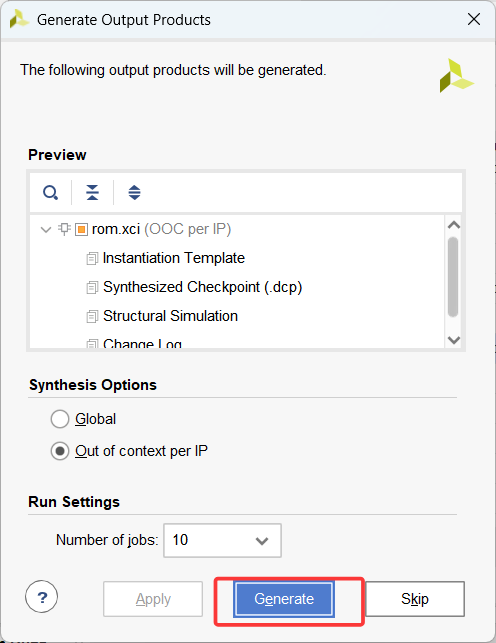Select the Change Log tree item
496x643 pixels.
coord(142,344)
